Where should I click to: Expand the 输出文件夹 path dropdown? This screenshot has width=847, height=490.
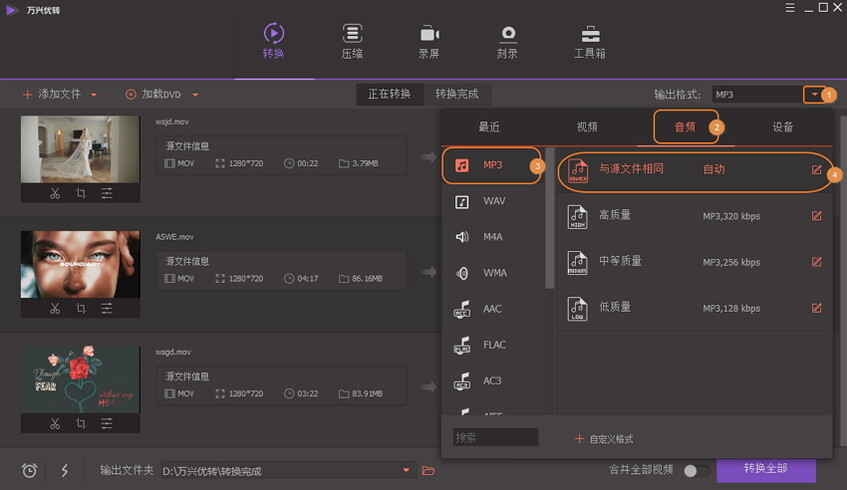tap(406, 471)
